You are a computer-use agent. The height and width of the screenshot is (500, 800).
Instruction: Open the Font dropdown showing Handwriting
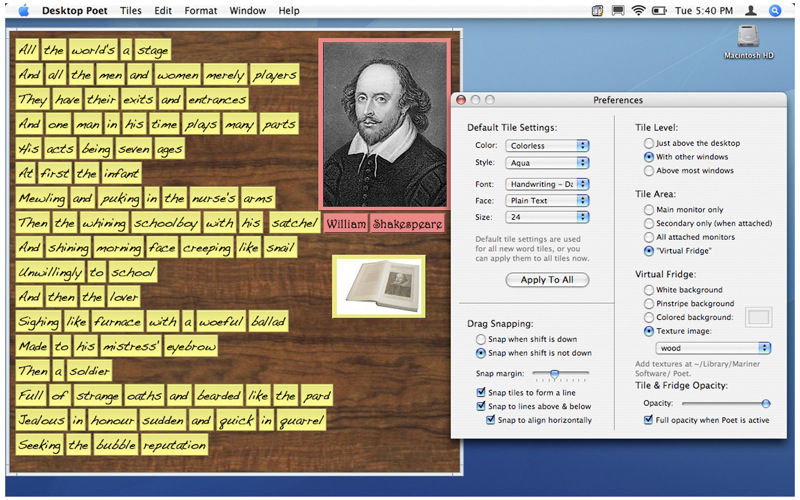pos(547,184)
